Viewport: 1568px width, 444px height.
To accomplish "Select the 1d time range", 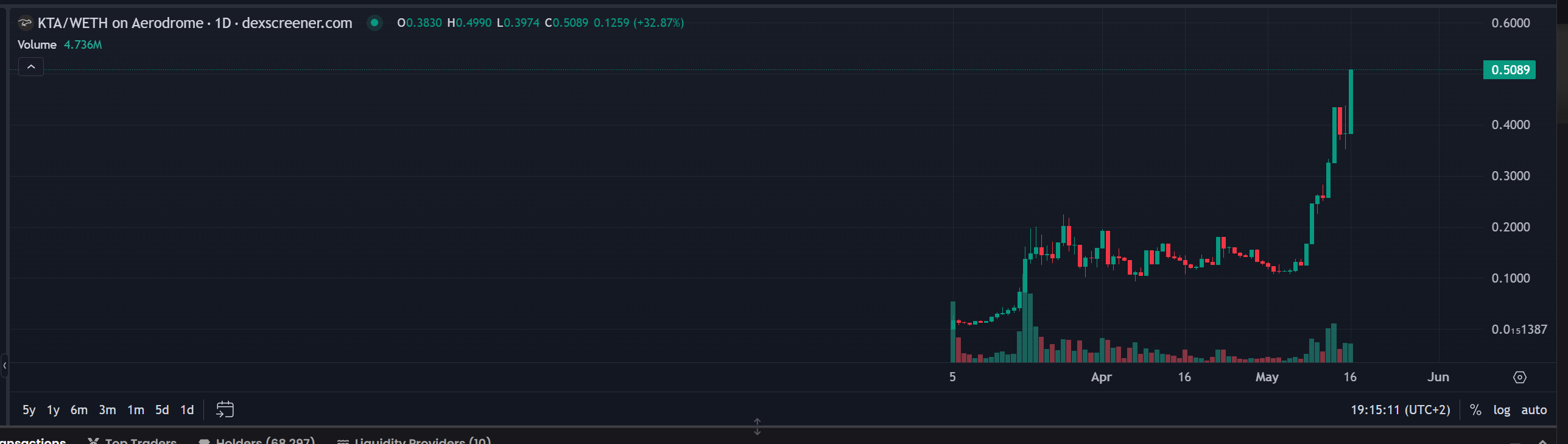I will [187, 410].
